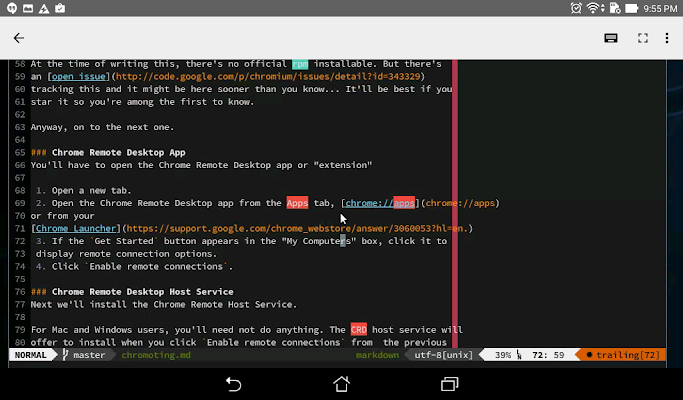This screenshot has height=400, width=683.
Task: Tap the Android home navigation button
Action: point(342,384)
